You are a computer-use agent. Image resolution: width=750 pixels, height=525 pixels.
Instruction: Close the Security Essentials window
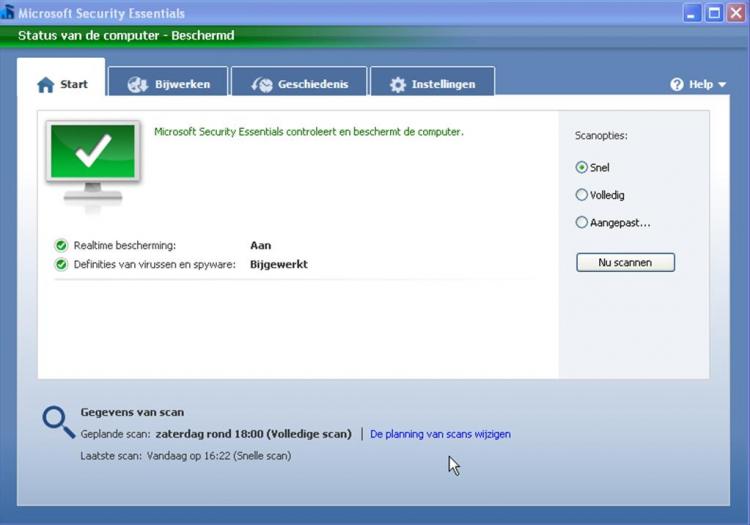pos(736,13)
